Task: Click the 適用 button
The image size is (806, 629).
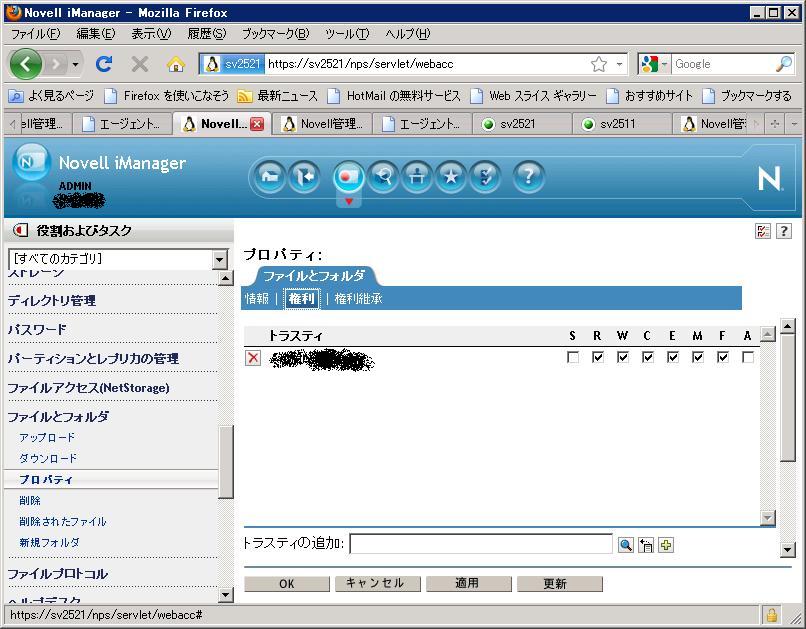Action: [x=468, y=584]
